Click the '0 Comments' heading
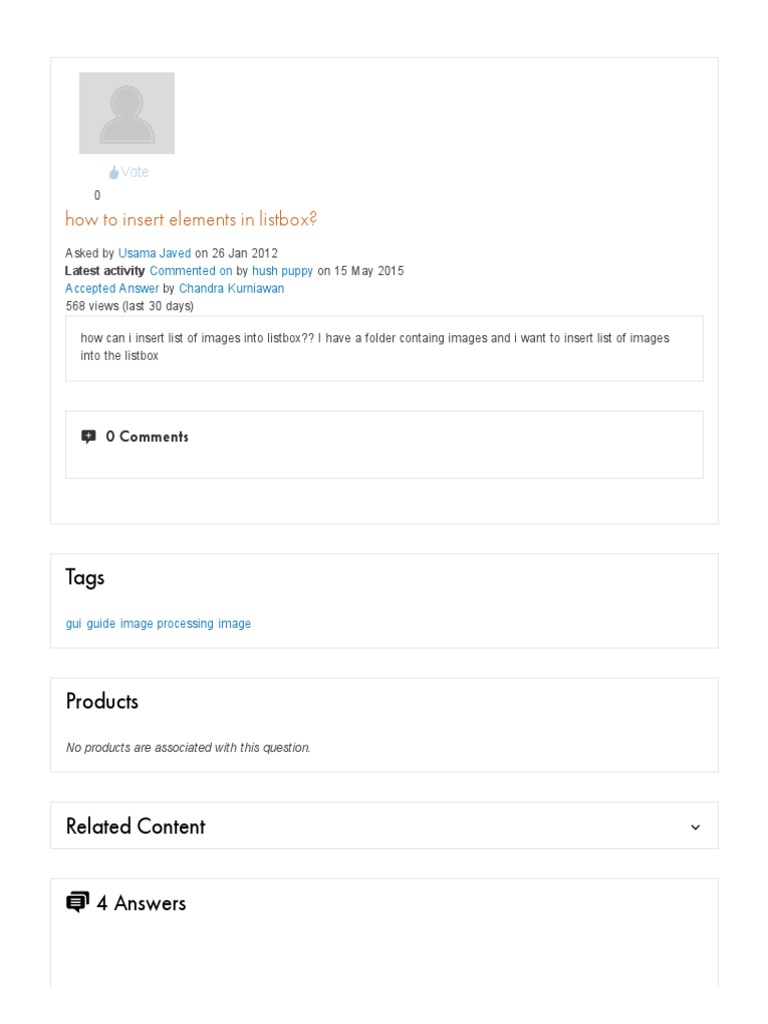 (147, 437)
